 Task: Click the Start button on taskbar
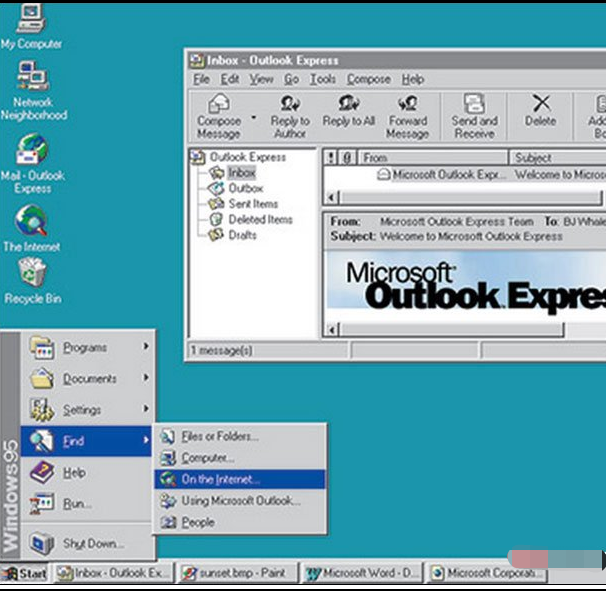25,573
